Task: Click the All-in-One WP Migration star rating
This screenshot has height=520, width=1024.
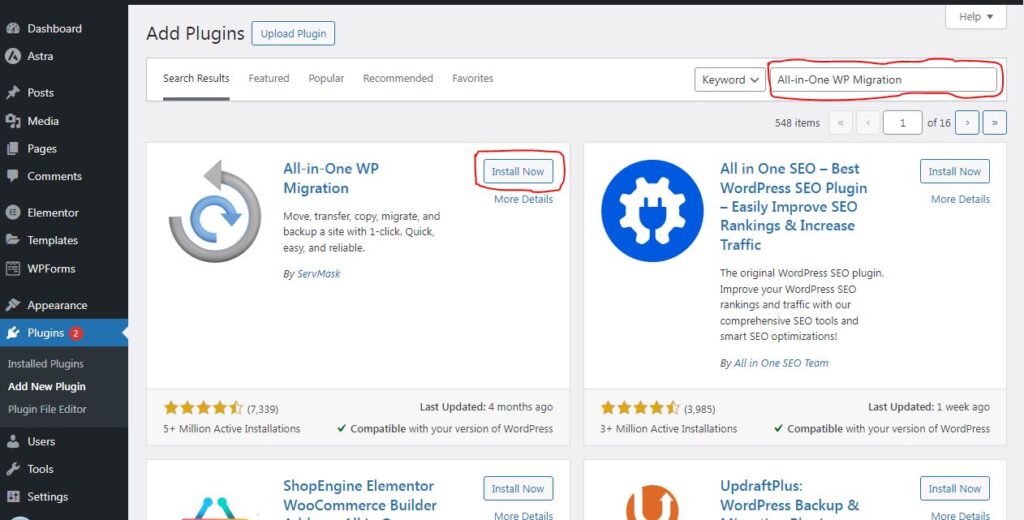Action: [203, 408]
